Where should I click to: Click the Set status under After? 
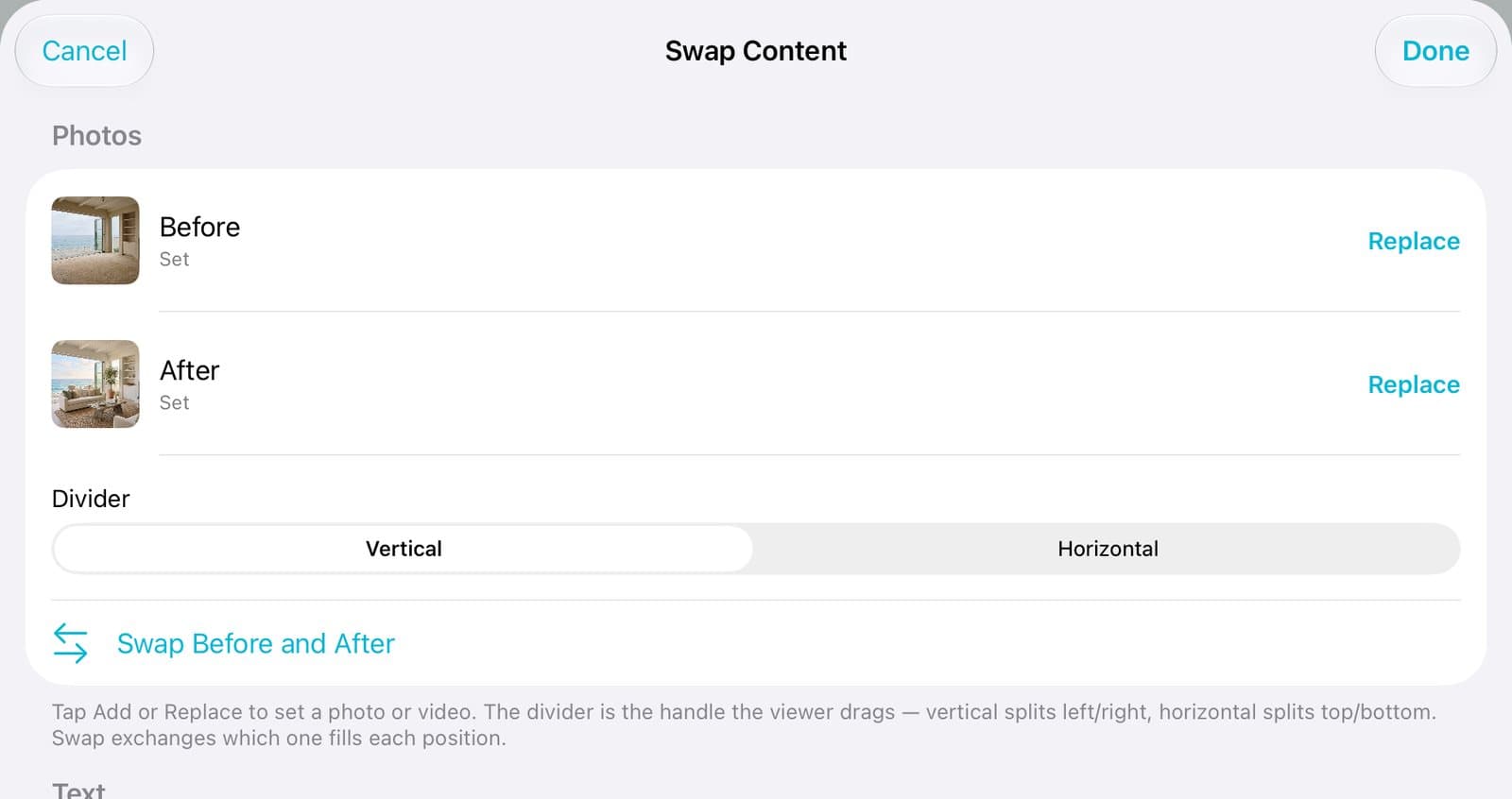pos(174,402)
